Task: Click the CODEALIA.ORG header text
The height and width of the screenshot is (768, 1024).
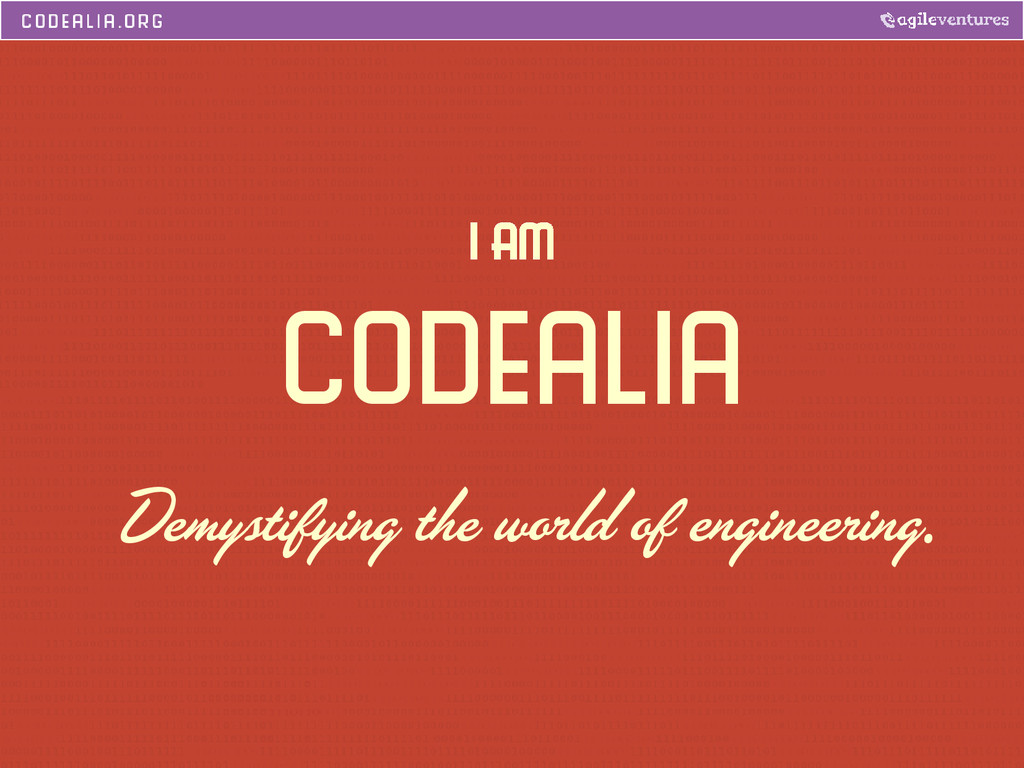Action: [x=92, y=21]
